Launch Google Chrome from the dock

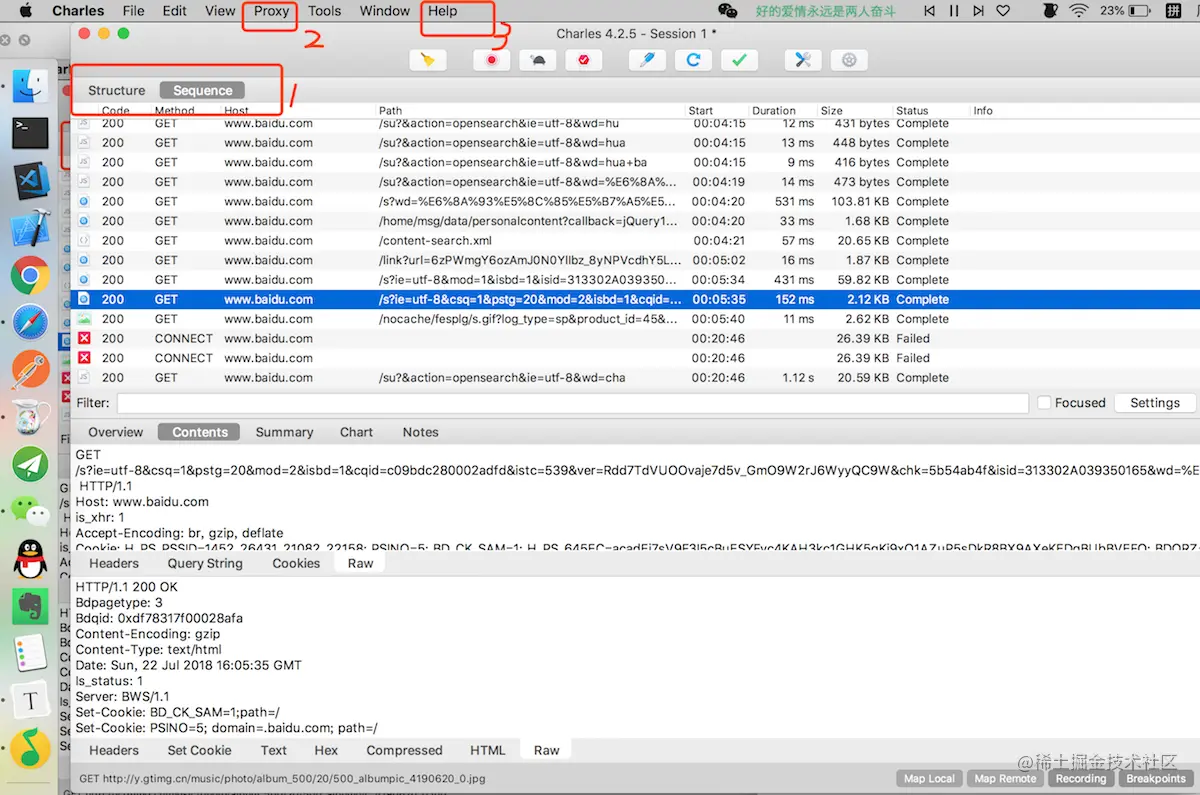(31, 274)
